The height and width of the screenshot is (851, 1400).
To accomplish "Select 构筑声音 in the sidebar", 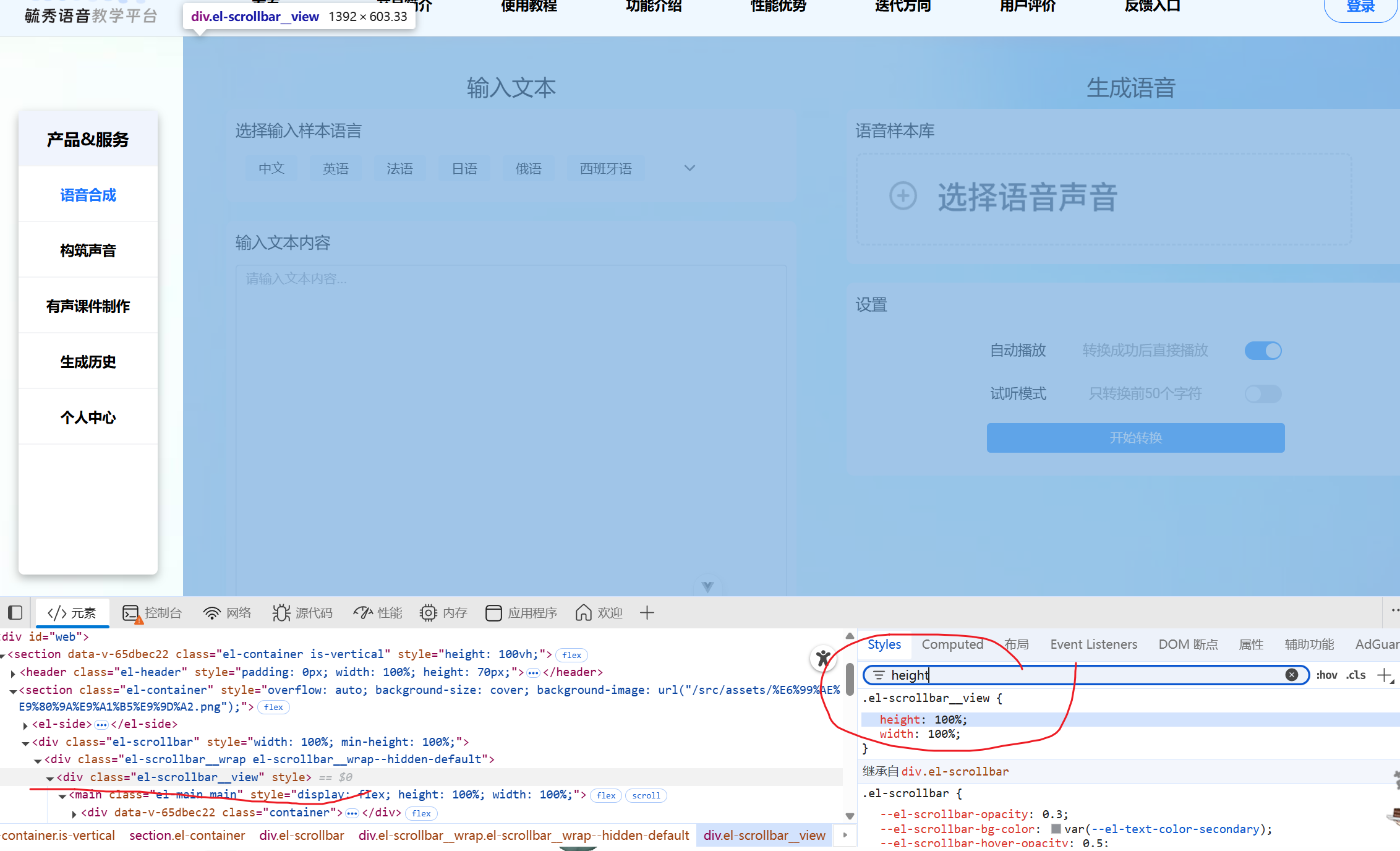I will [88, 250].
